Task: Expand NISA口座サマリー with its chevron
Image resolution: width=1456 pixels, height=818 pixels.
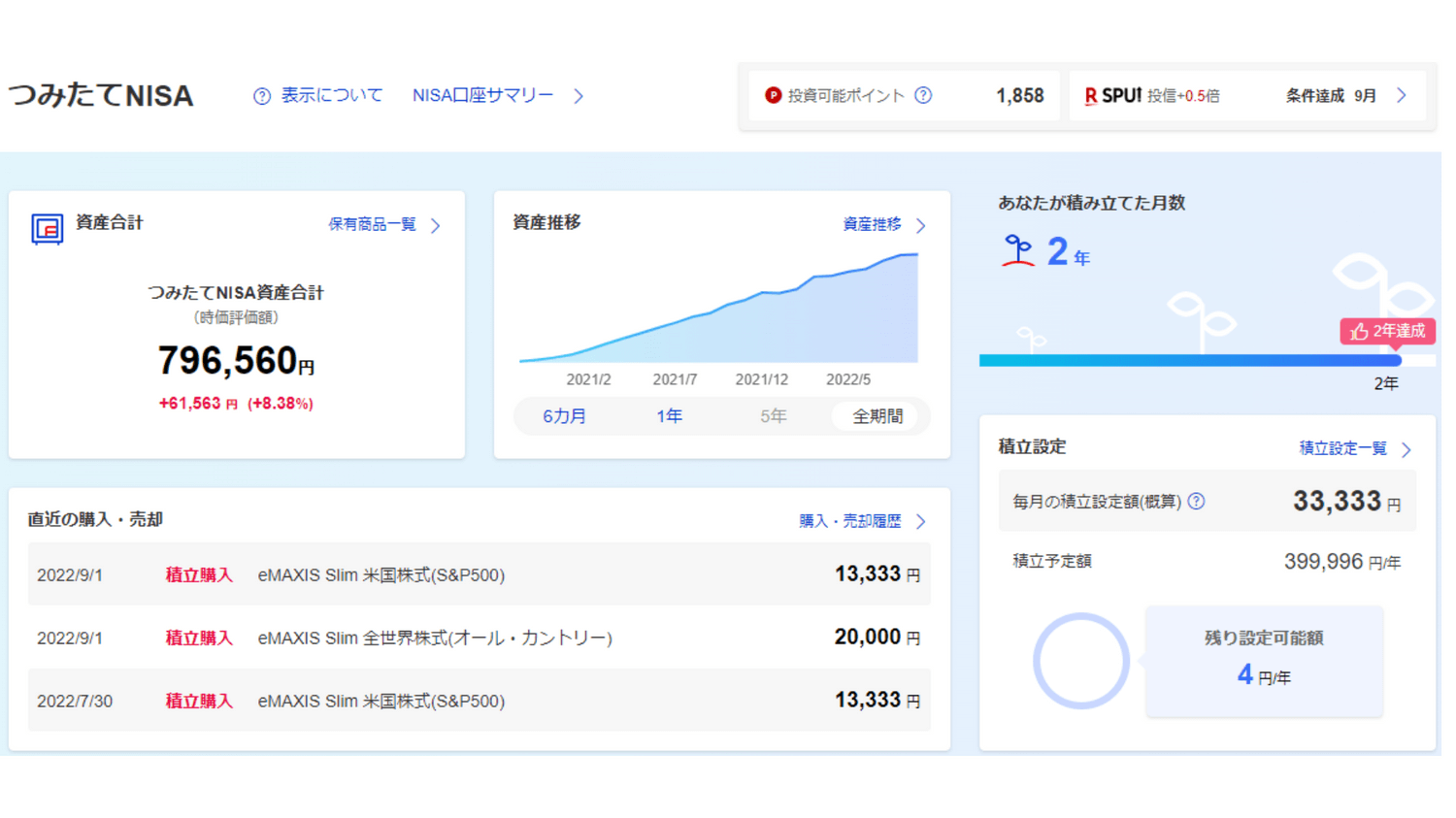Action: click(579, 96)
